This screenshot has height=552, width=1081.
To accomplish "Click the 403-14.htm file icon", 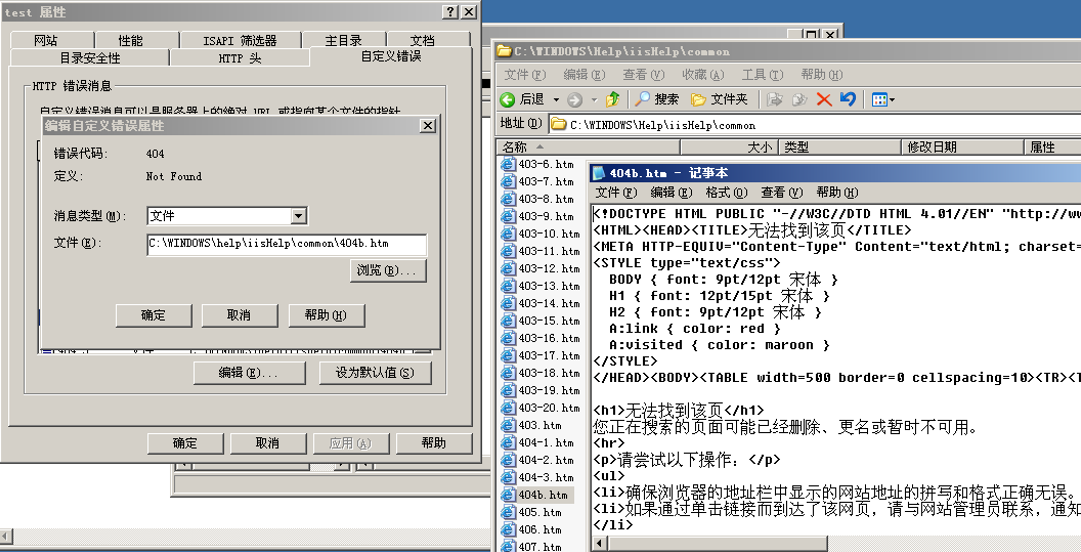I will coord(508,303).
